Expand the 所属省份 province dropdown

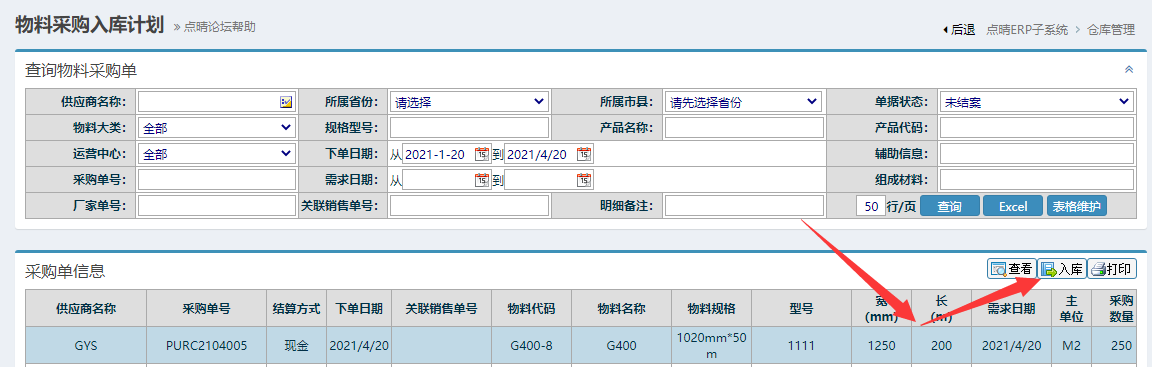click(469, 102)
